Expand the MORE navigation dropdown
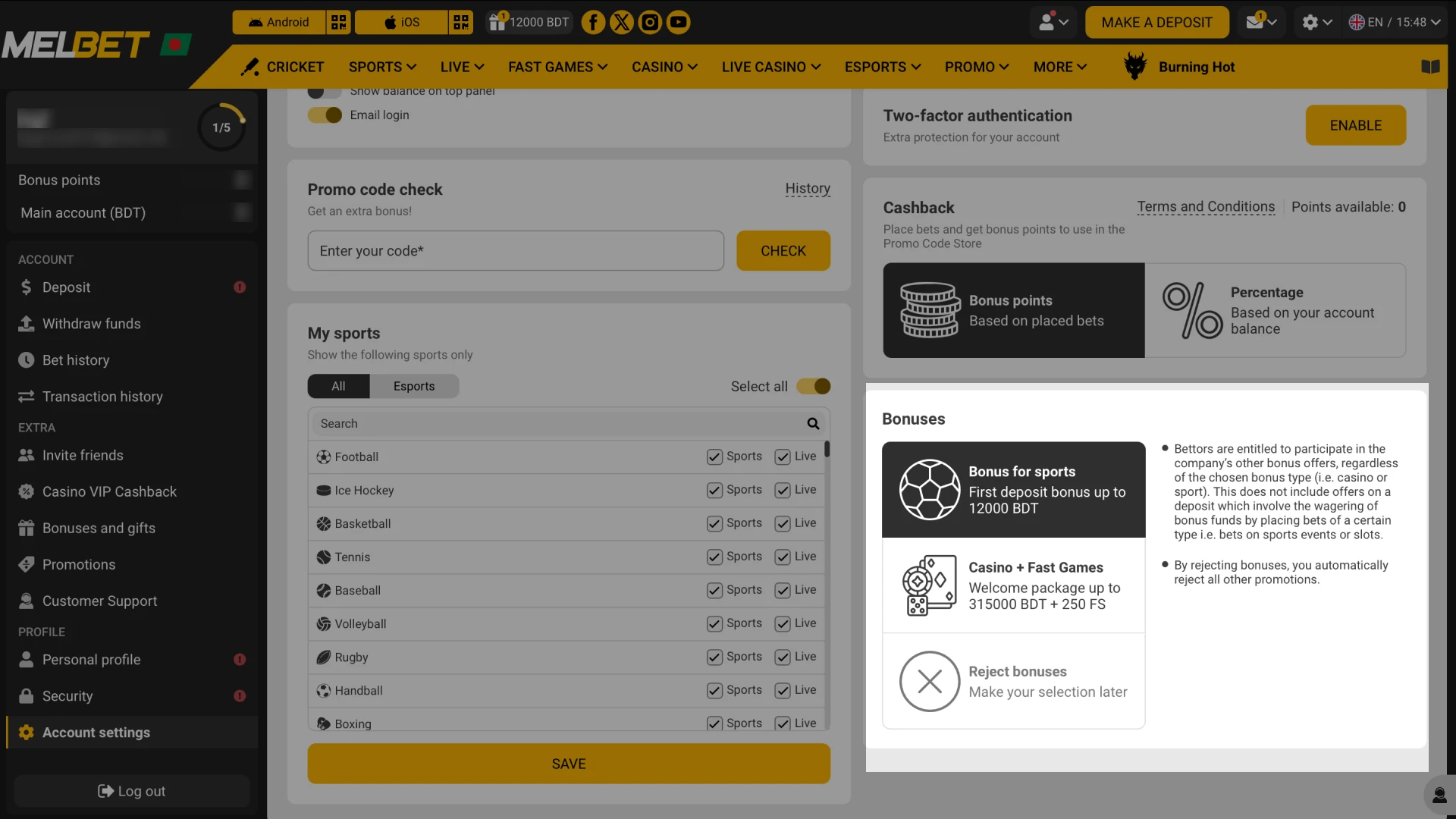The image size is (1456, 819). (1059, 67)
